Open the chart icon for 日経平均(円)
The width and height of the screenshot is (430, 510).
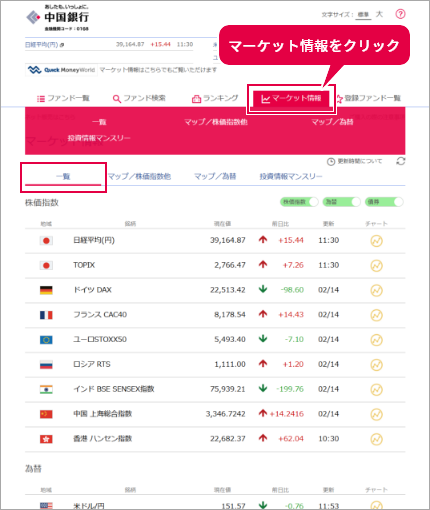click(376, 241)
